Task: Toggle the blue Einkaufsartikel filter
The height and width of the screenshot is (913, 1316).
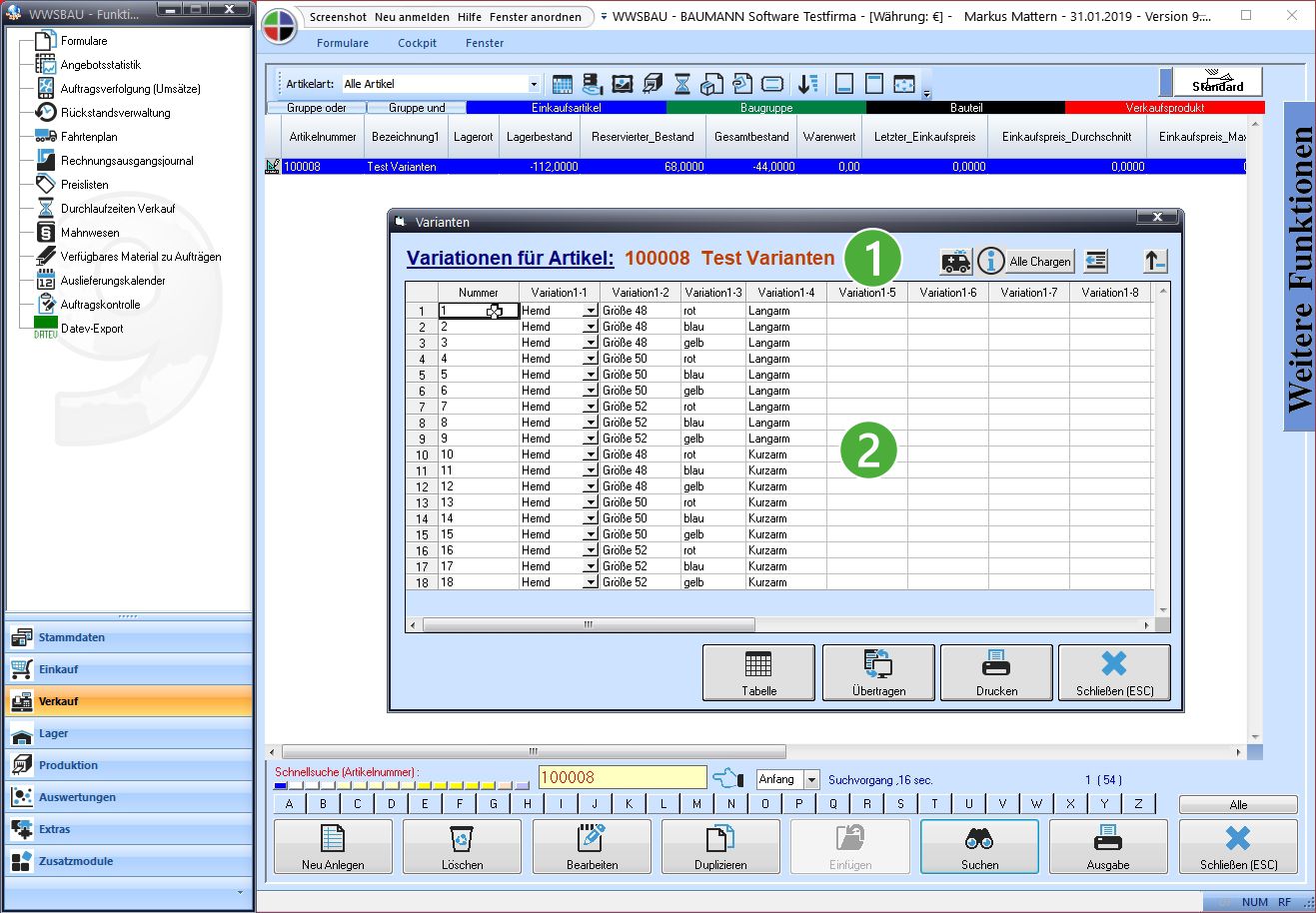Action: [566, 108]
